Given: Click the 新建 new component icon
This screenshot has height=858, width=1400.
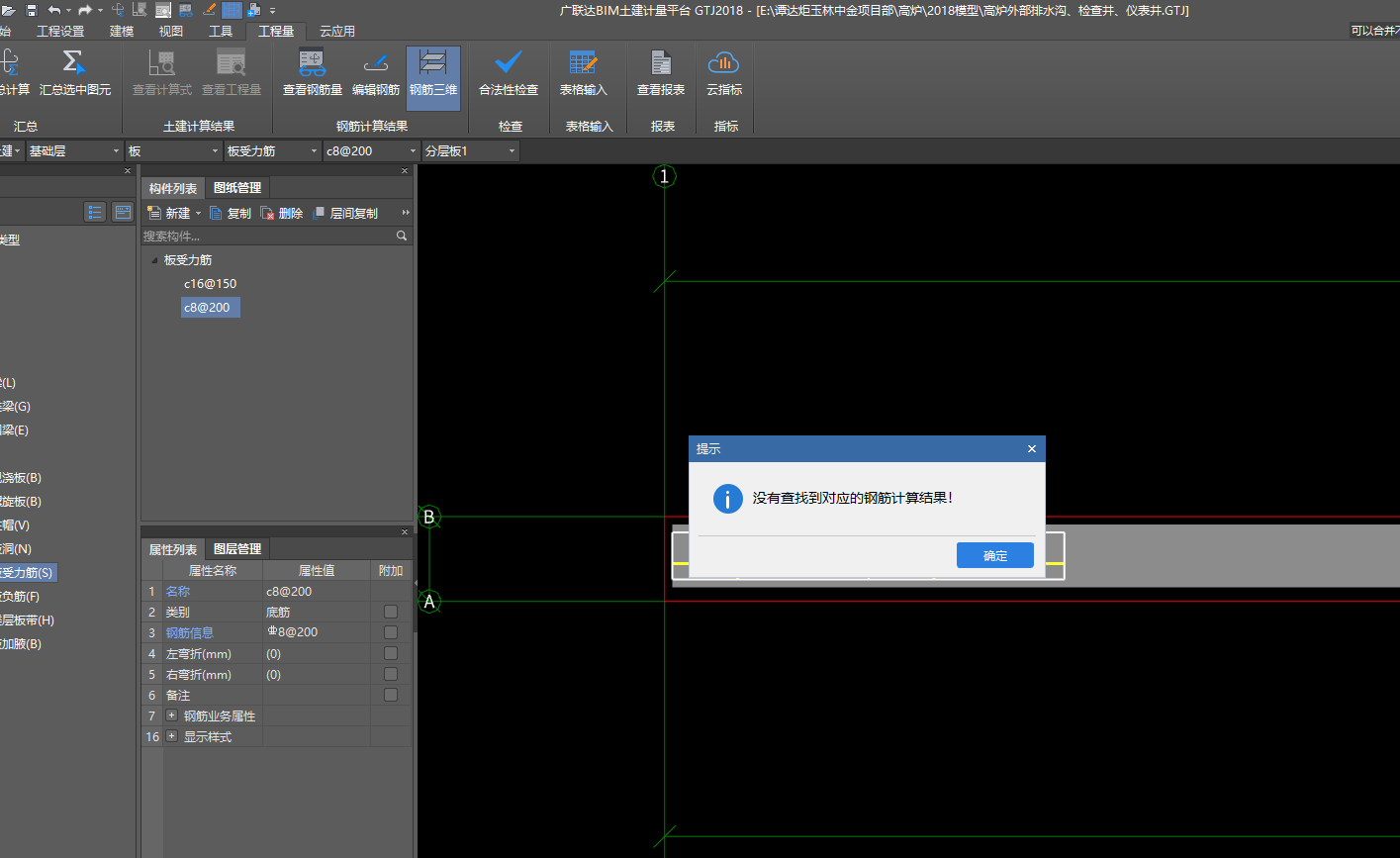Looking at the screenshot, I should (154, 213).
